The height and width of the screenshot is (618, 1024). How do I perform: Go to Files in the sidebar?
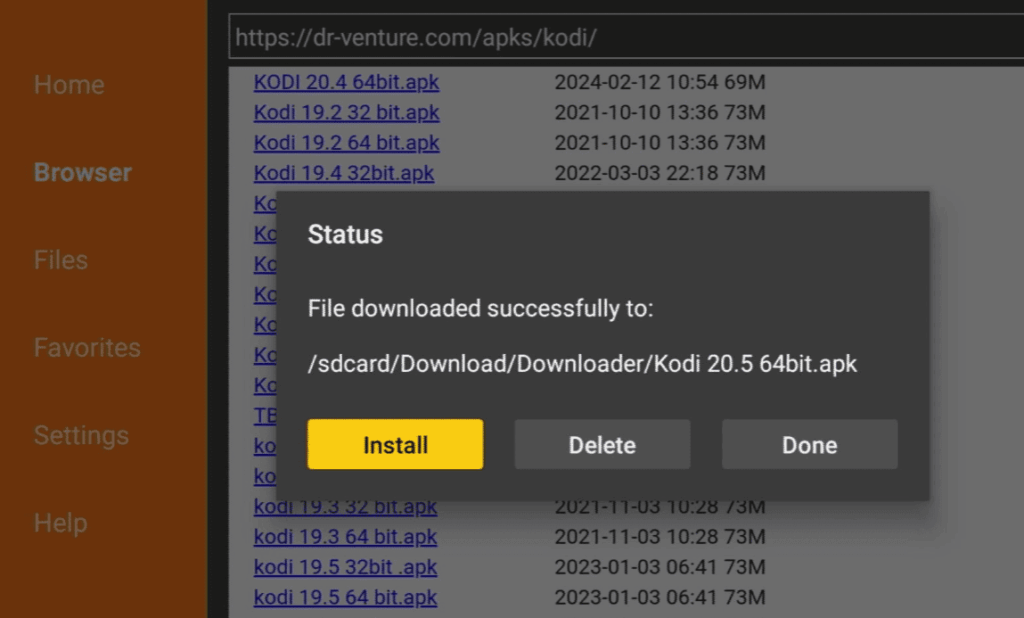[61, 260]
